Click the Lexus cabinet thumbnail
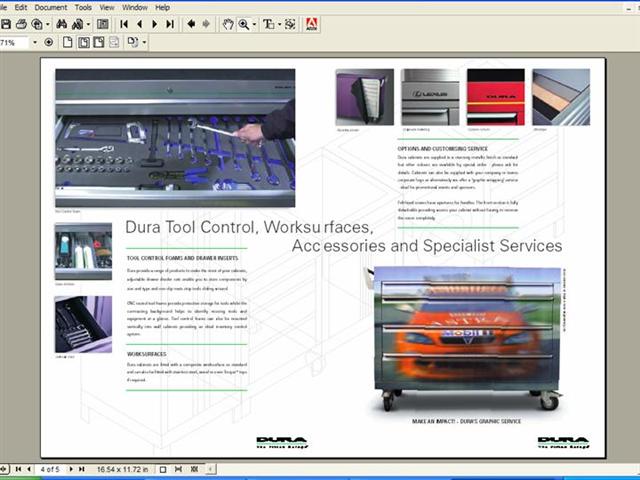The height and width of the screenshot is (480, 640). pyautogui.click(x=430, y=97)
